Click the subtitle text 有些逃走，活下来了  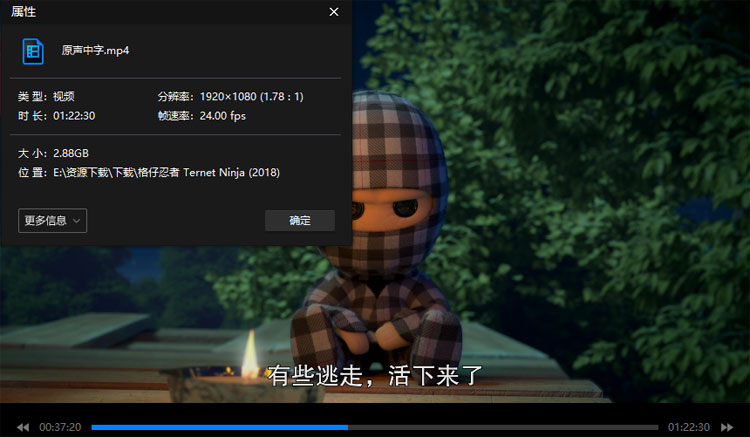pyautogui.click(x=375, y=376)
